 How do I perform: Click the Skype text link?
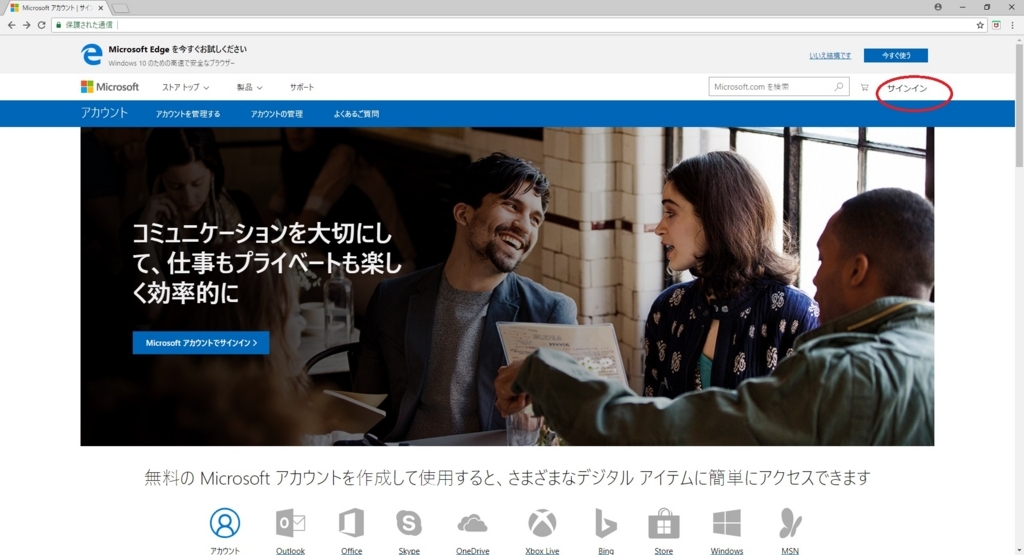pyautogui.click(x=409, y=551)
